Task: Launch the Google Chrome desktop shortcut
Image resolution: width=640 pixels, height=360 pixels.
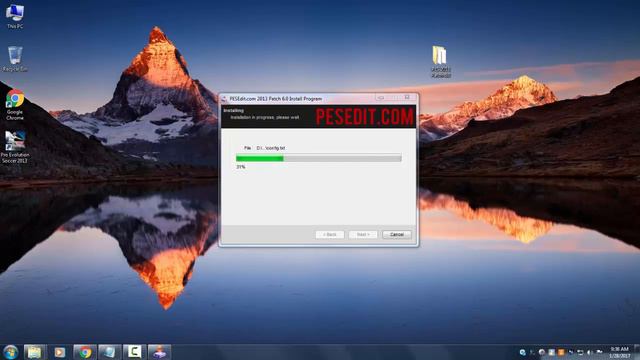Action: point(15,104)
